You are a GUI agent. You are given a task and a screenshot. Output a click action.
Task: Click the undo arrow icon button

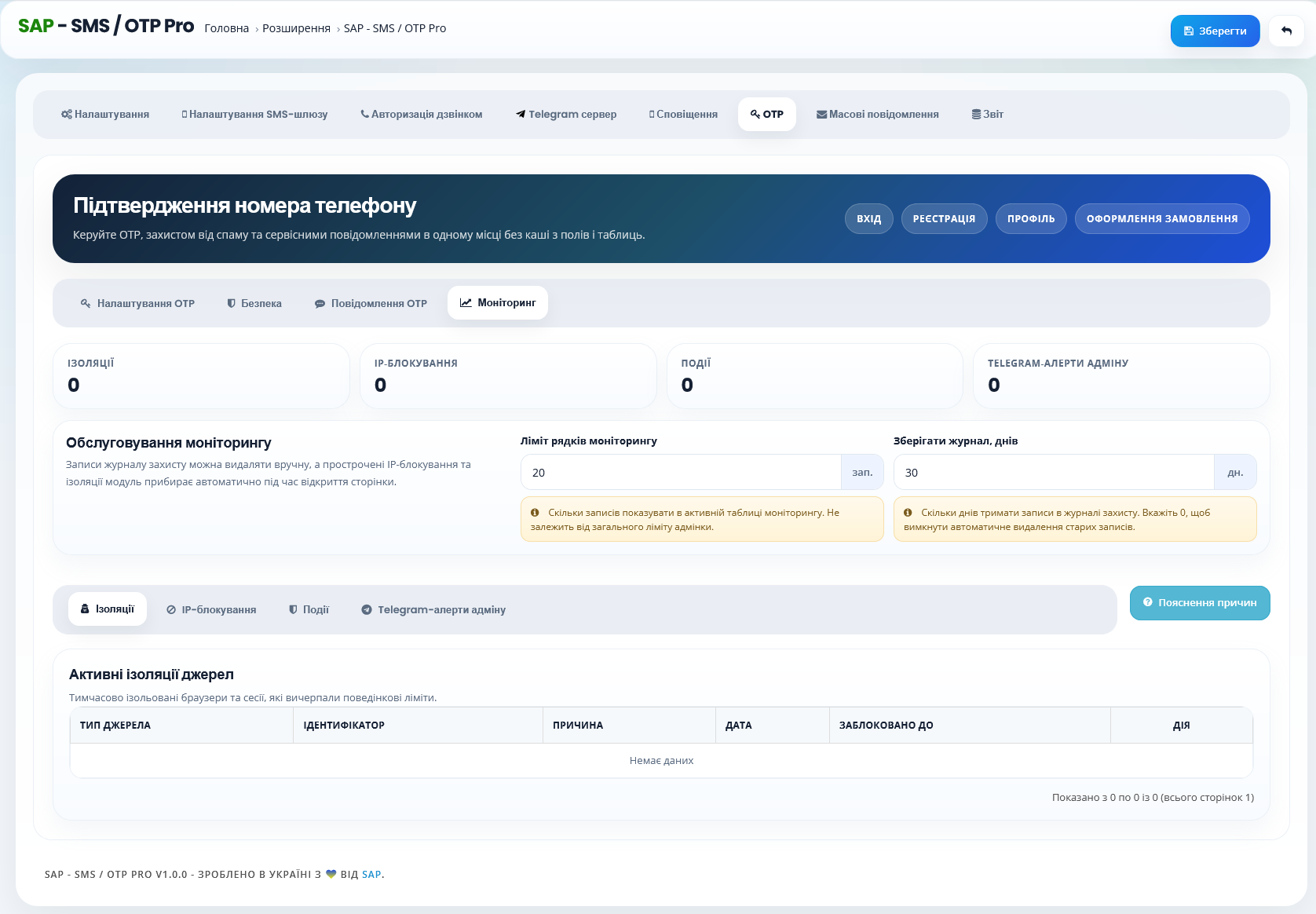pos(1286,31)
